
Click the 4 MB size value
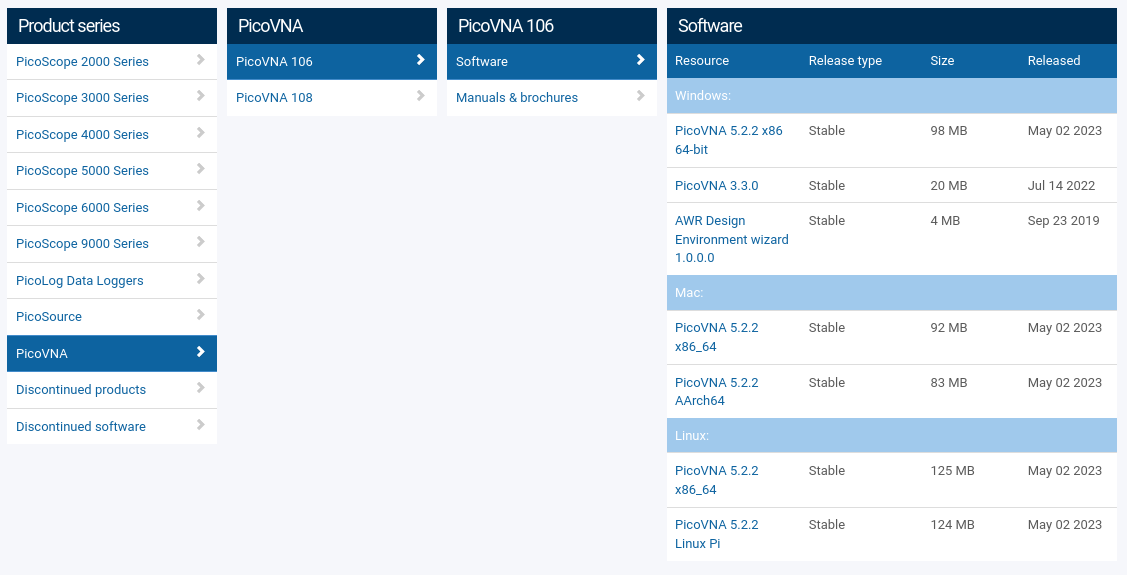(x=945, y=221)
